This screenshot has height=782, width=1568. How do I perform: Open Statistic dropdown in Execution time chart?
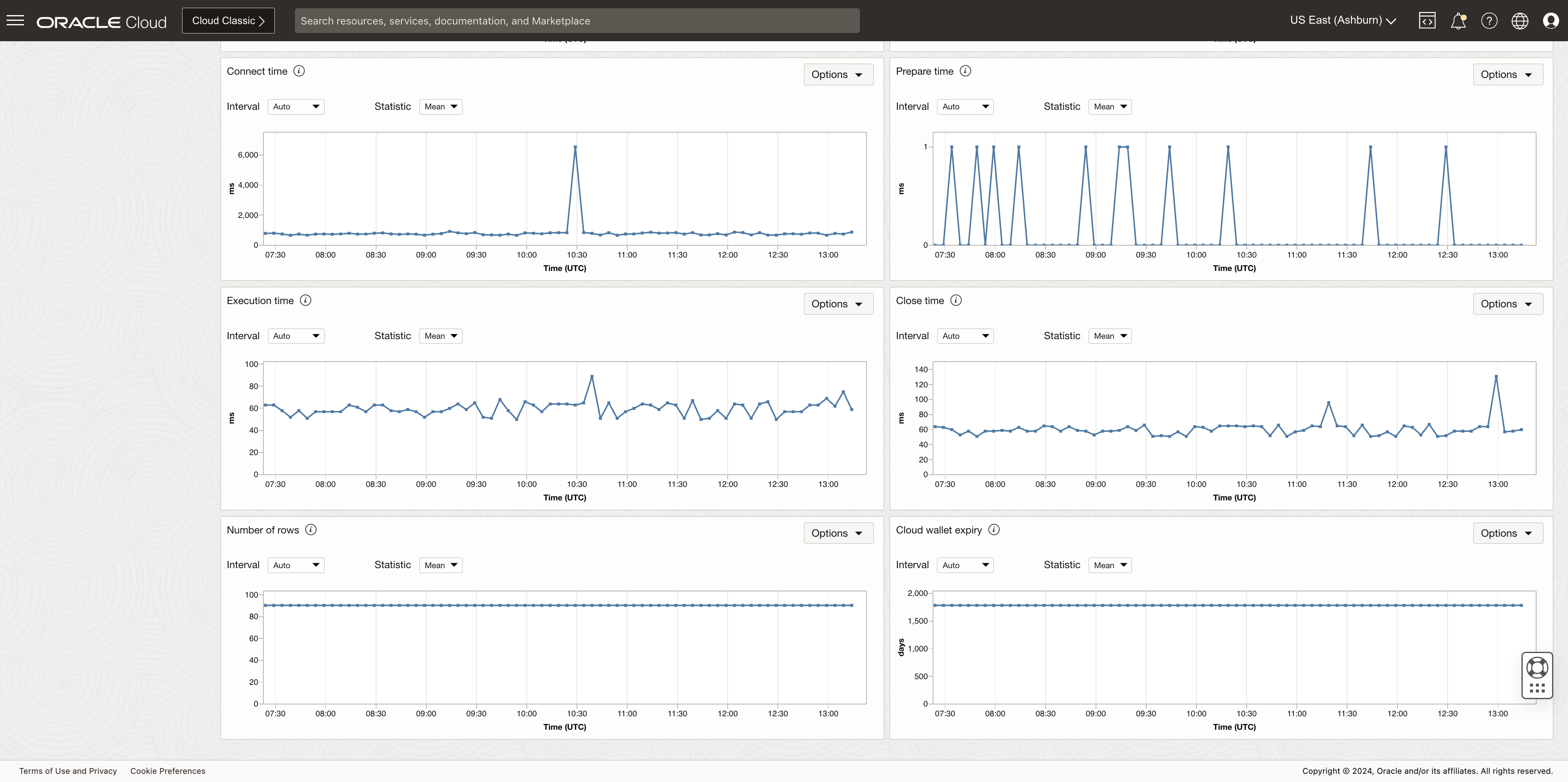tap(441, 336)
